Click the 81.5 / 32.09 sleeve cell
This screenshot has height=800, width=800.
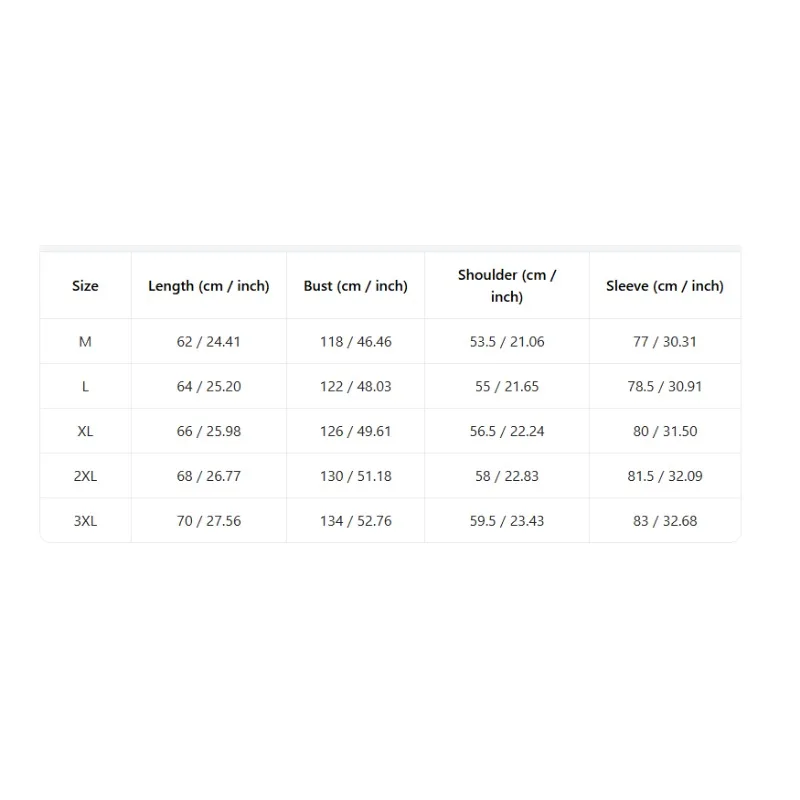coord(665,477)
